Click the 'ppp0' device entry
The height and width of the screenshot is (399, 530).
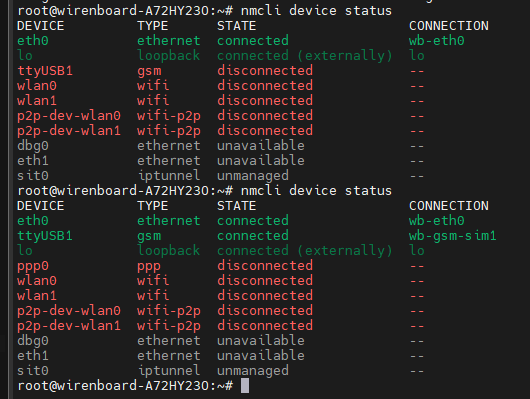point(33,266)
